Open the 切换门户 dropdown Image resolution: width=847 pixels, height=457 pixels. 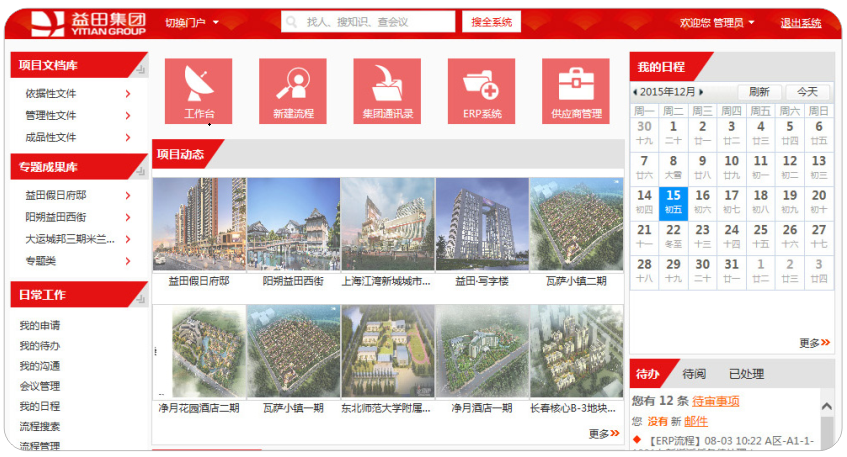click(192, 22)
